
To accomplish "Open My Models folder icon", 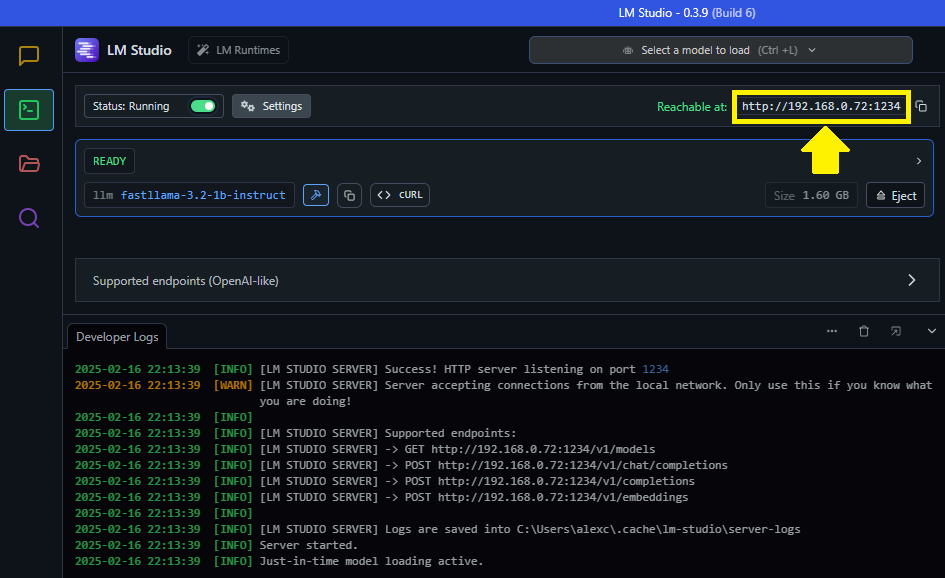I will [x=29, y=163].
